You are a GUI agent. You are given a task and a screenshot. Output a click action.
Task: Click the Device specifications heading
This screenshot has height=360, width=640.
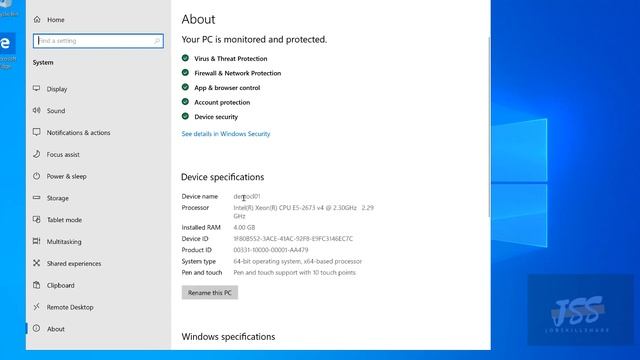[222, 177]
